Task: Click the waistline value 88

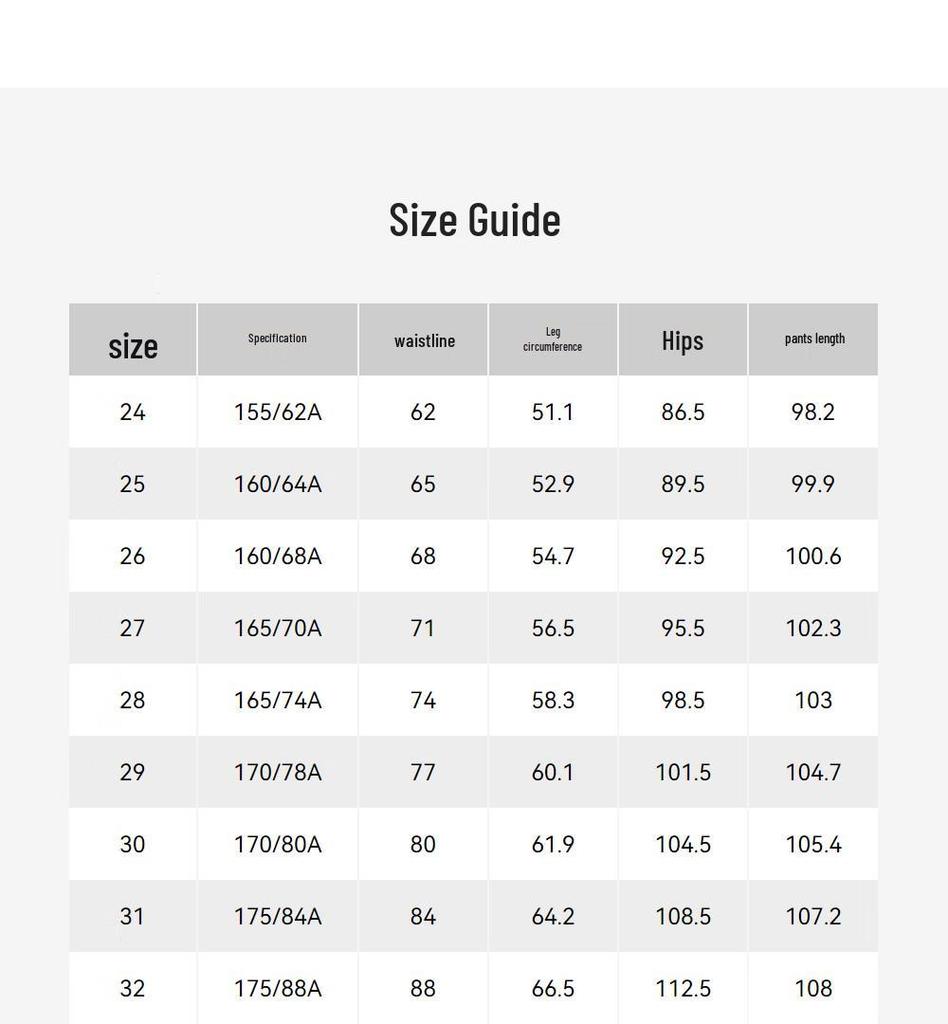Action: tap(423, 989)
